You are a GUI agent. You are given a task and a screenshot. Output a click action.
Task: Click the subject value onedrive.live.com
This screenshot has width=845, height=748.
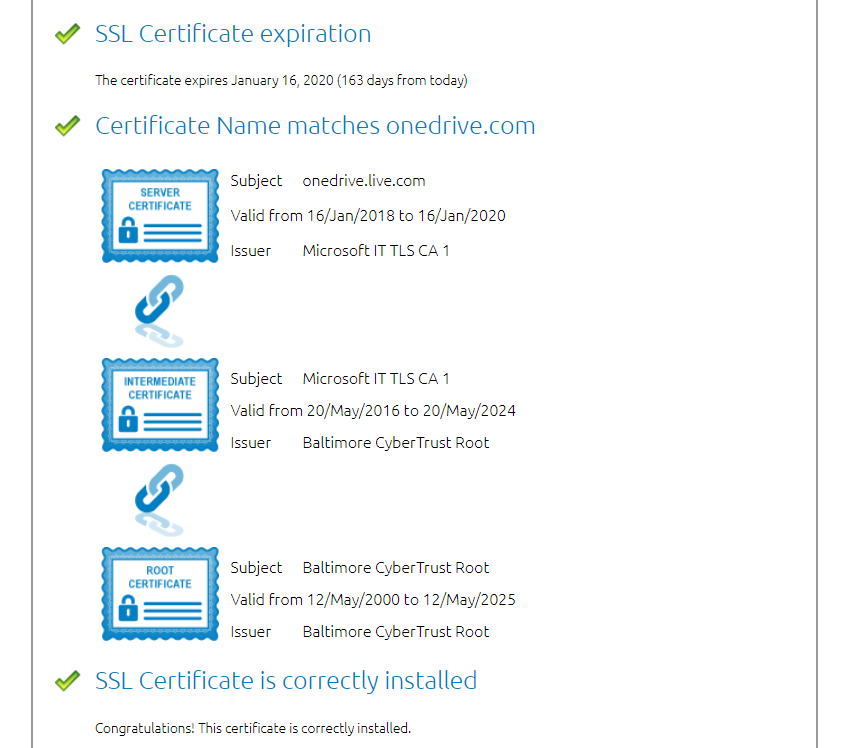[364, 181]
